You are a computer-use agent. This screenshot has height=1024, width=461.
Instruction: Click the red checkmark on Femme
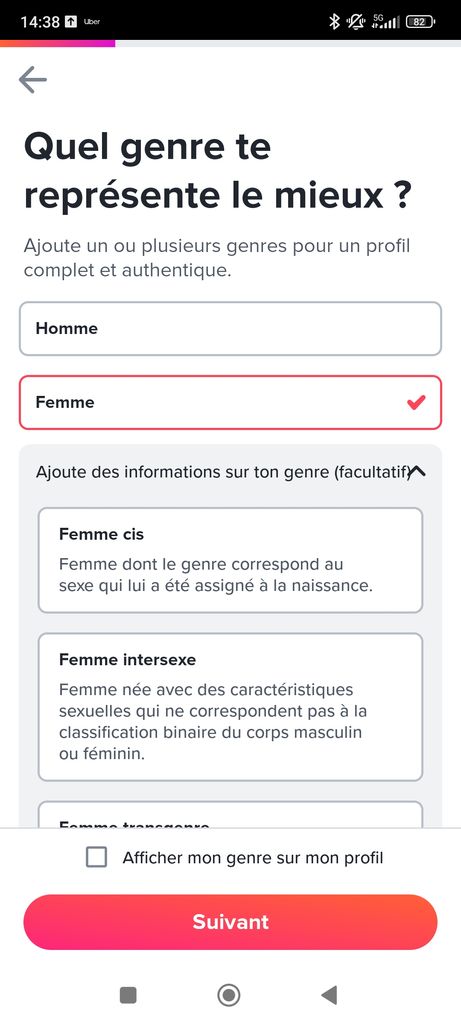(415, 402)
